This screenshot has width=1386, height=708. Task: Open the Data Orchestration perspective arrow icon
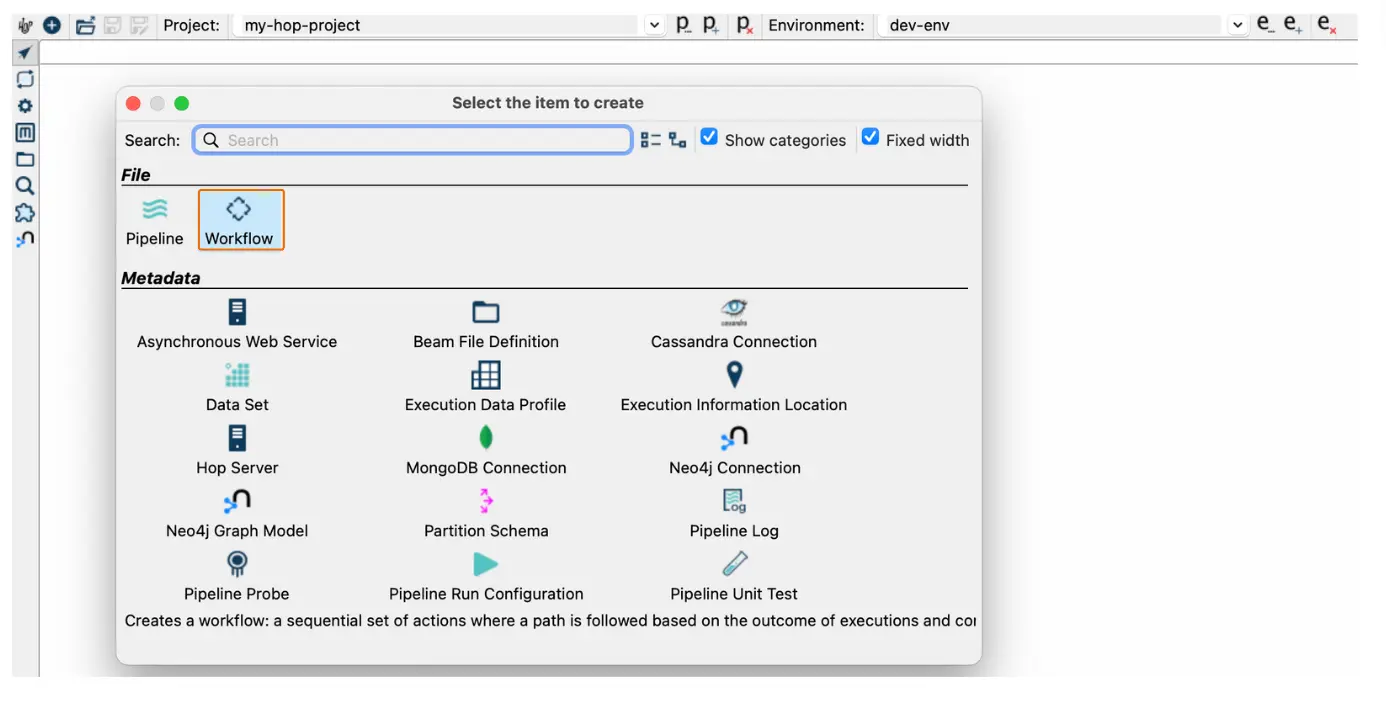[25, 52]
